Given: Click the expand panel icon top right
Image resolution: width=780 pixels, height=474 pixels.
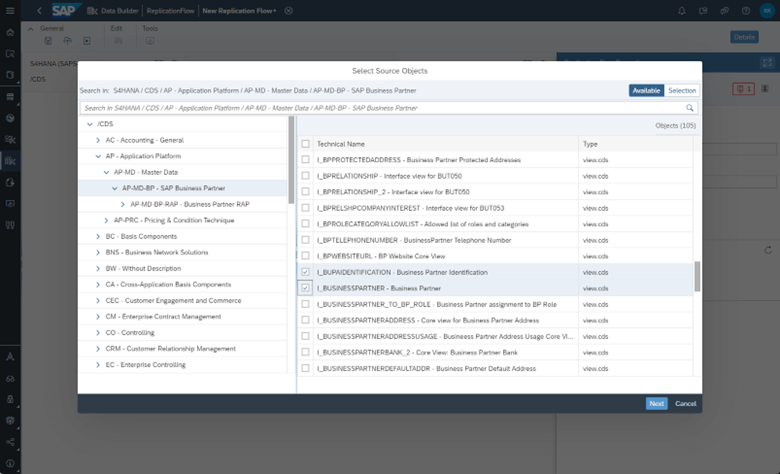Looking at the screenshot, I should [x=767, y=62].
